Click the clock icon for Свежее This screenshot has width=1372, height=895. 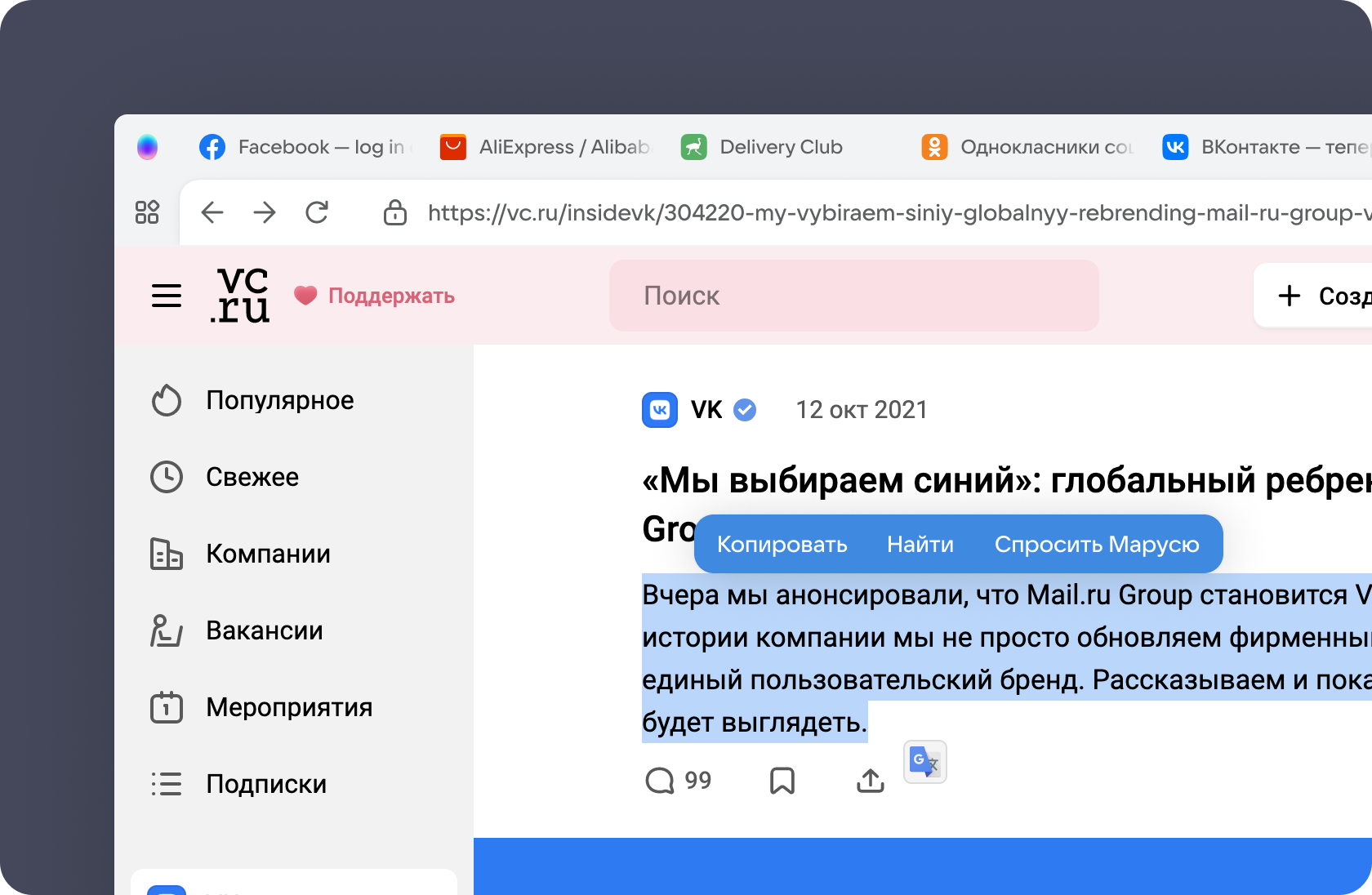(167, 477)
